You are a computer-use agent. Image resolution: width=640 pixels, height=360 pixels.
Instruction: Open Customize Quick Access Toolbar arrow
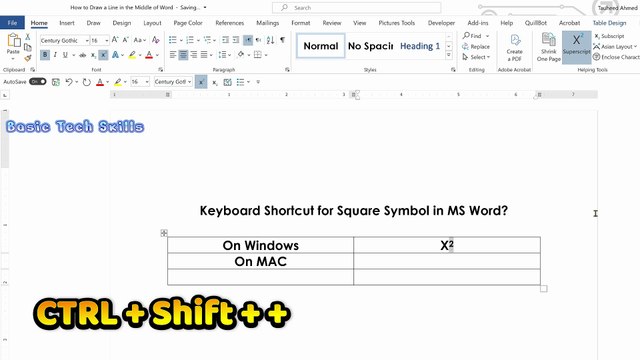click(x=258, y=82)
